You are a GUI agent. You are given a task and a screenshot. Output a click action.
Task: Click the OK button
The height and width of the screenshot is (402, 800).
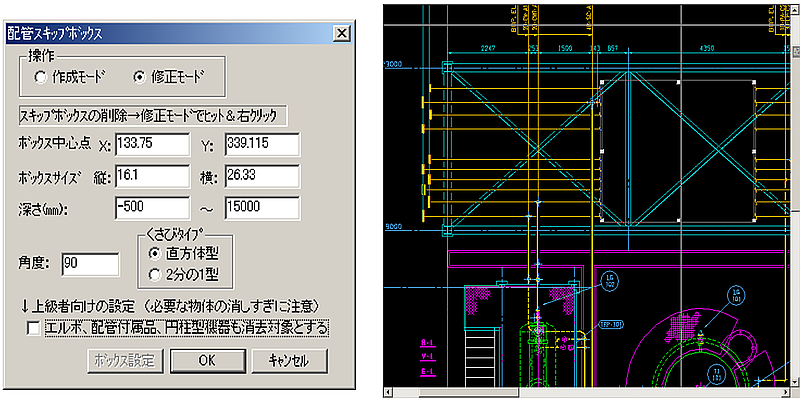(207, 360)
